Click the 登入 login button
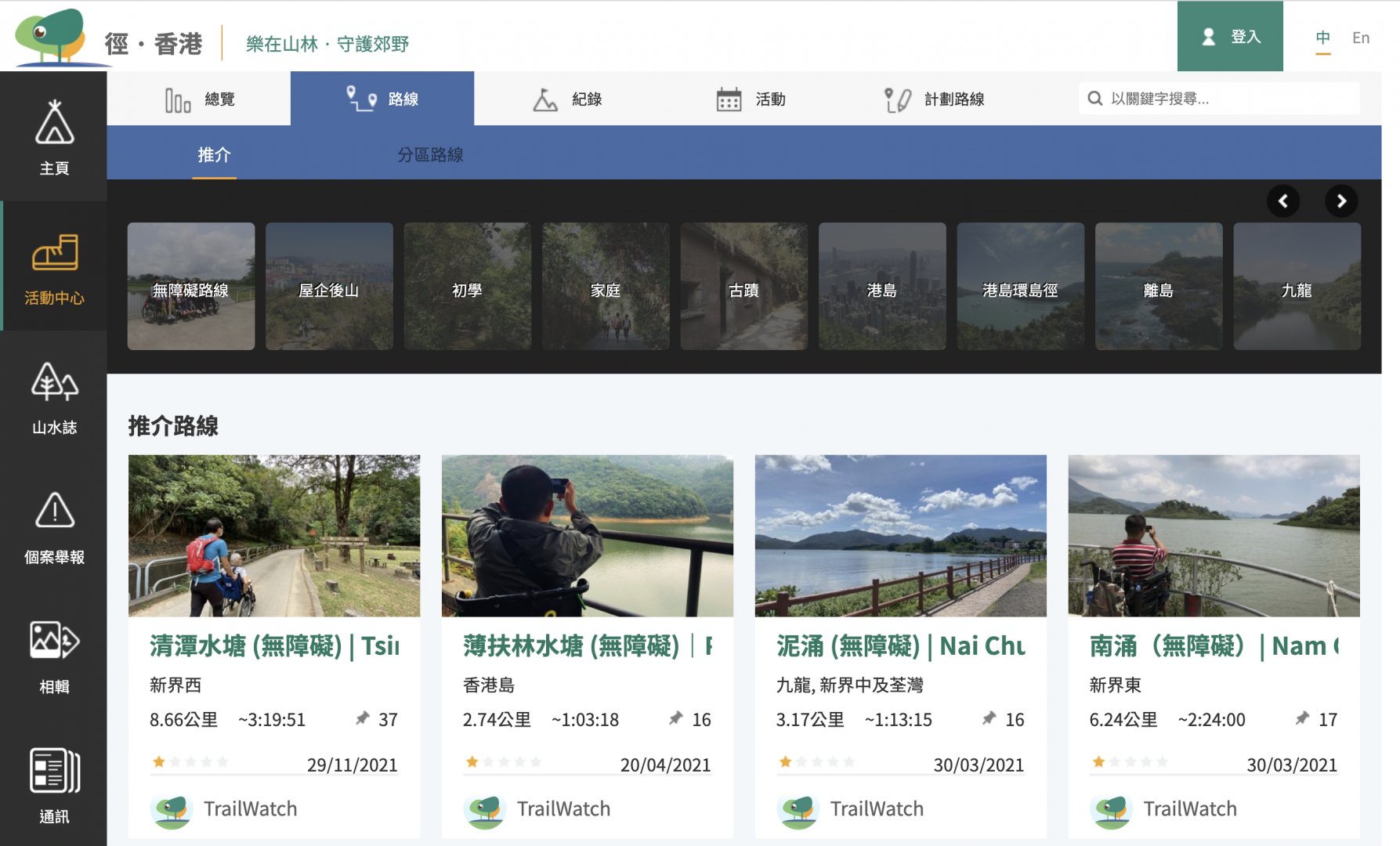The width and height of the screenshot is (1400, 846). click(1229, 37)
